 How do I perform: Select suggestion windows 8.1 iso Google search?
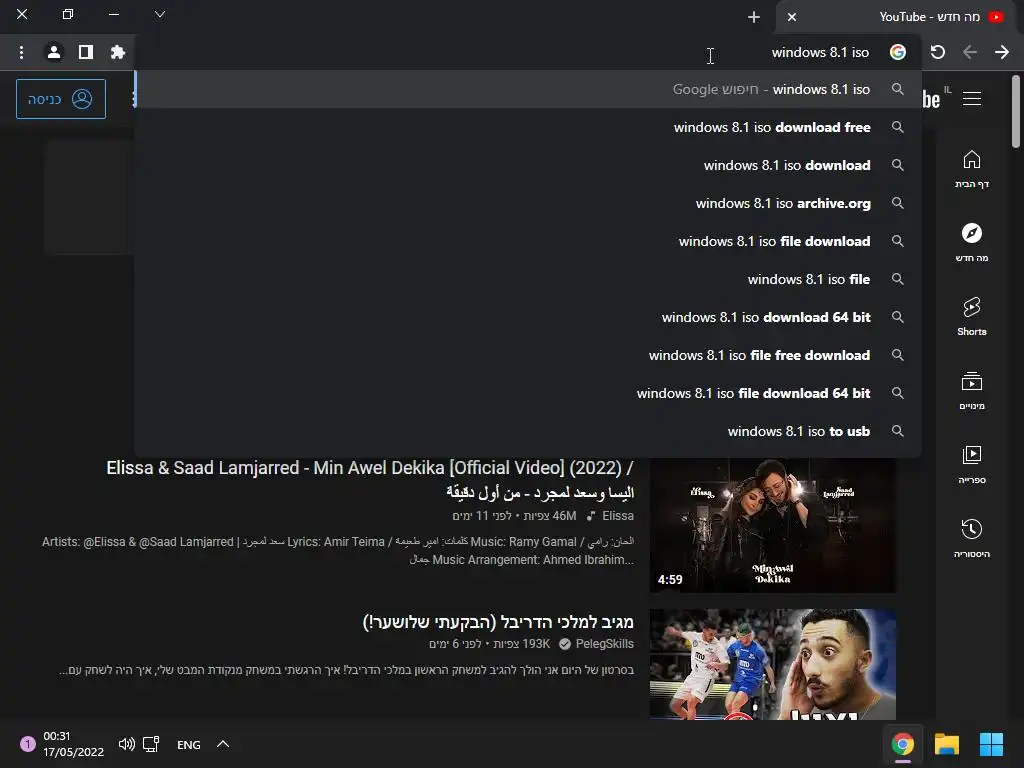pos(528,89)
